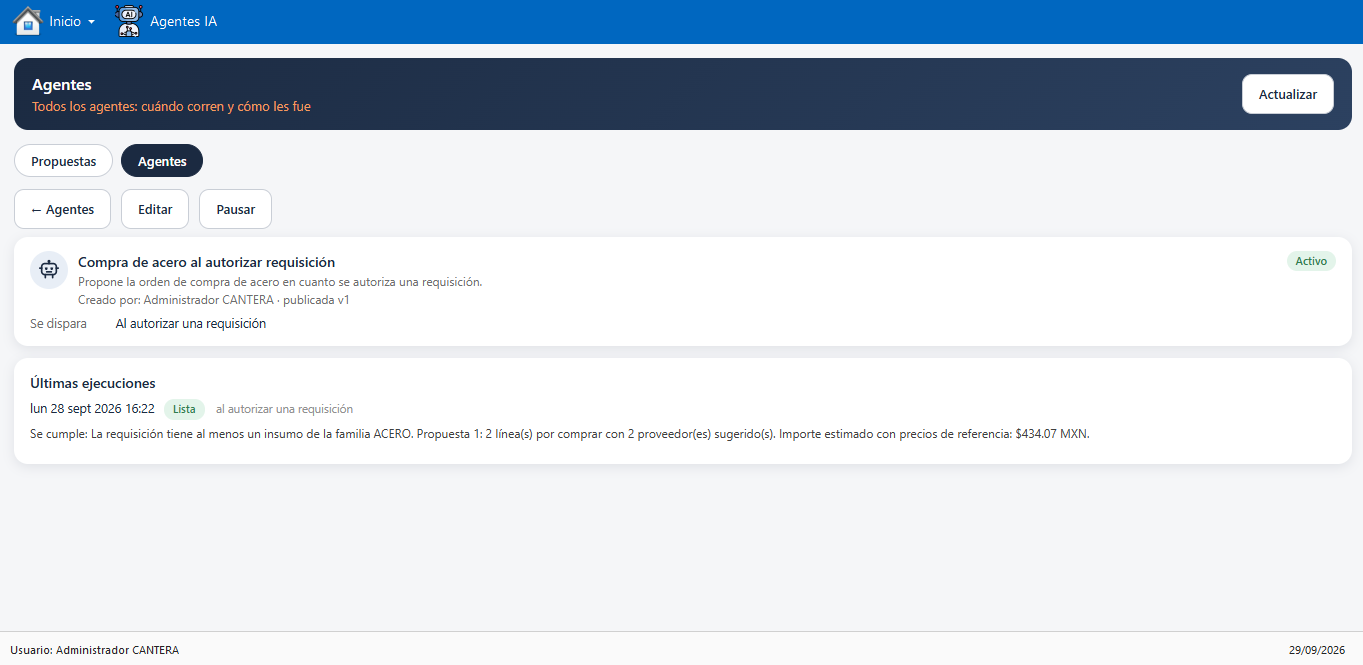The width and height of the screenshot is (1363, 665).
Task: Click the 'Propone la orden de compra' description
Action: tap(280, 282)
